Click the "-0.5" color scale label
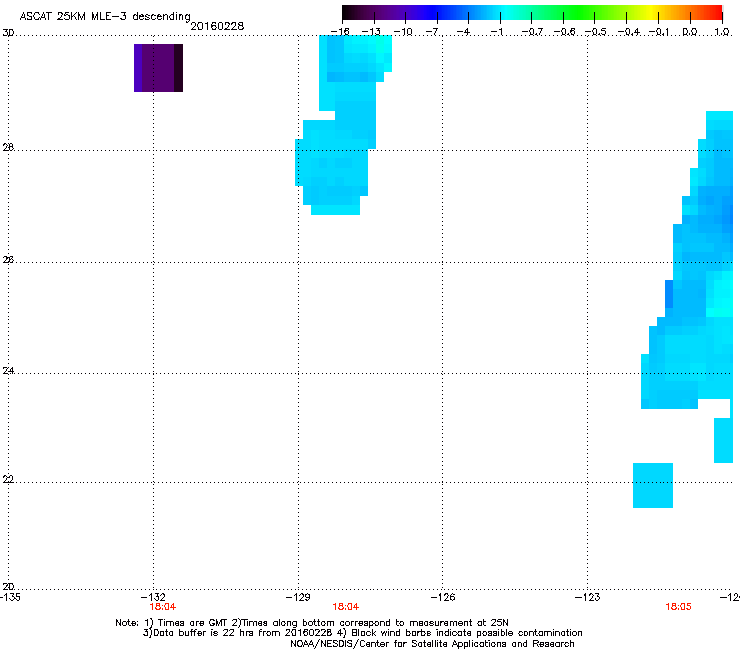740x650 pixels. coord(596,32)
